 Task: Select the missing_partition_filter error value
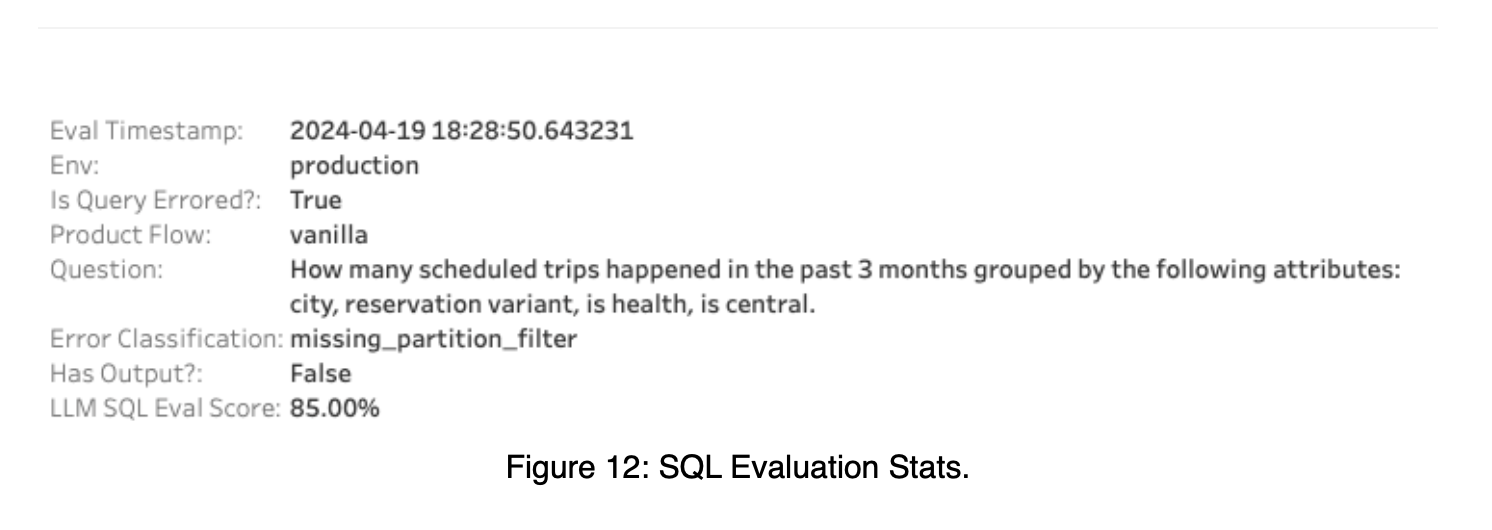click(x=433, y=340)
